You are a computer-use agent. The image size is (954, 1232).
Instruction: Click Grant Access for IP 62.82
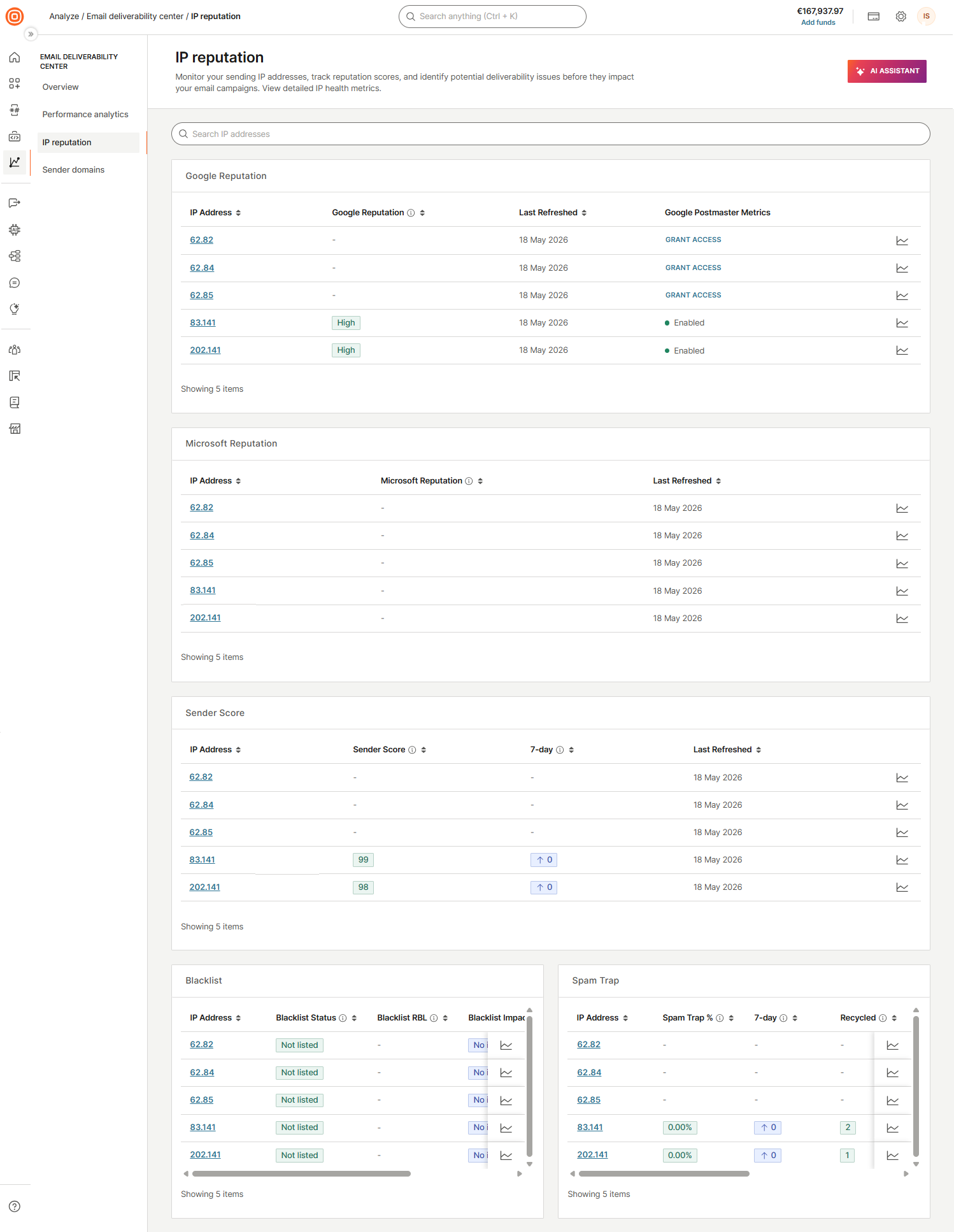coord(693,240)
